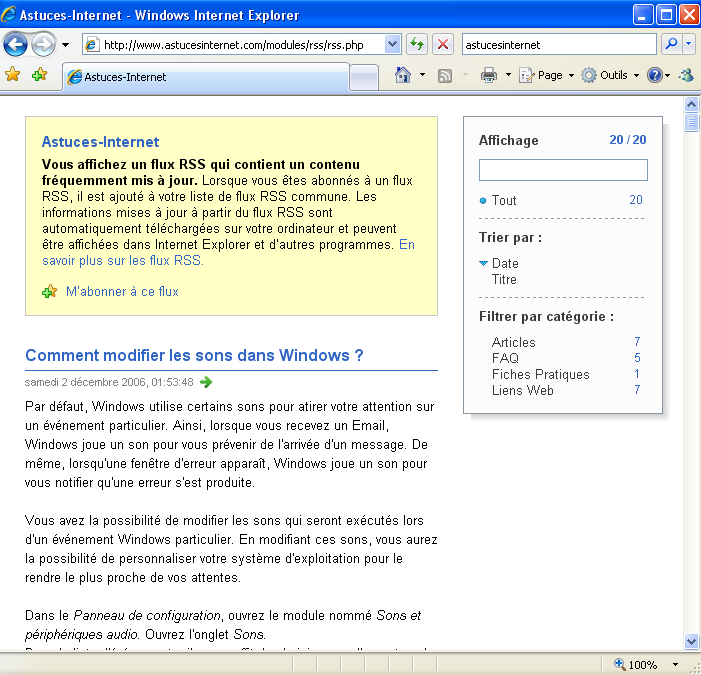Select Tout to show all items
The image size is (701, 675).
coord(504,200)
